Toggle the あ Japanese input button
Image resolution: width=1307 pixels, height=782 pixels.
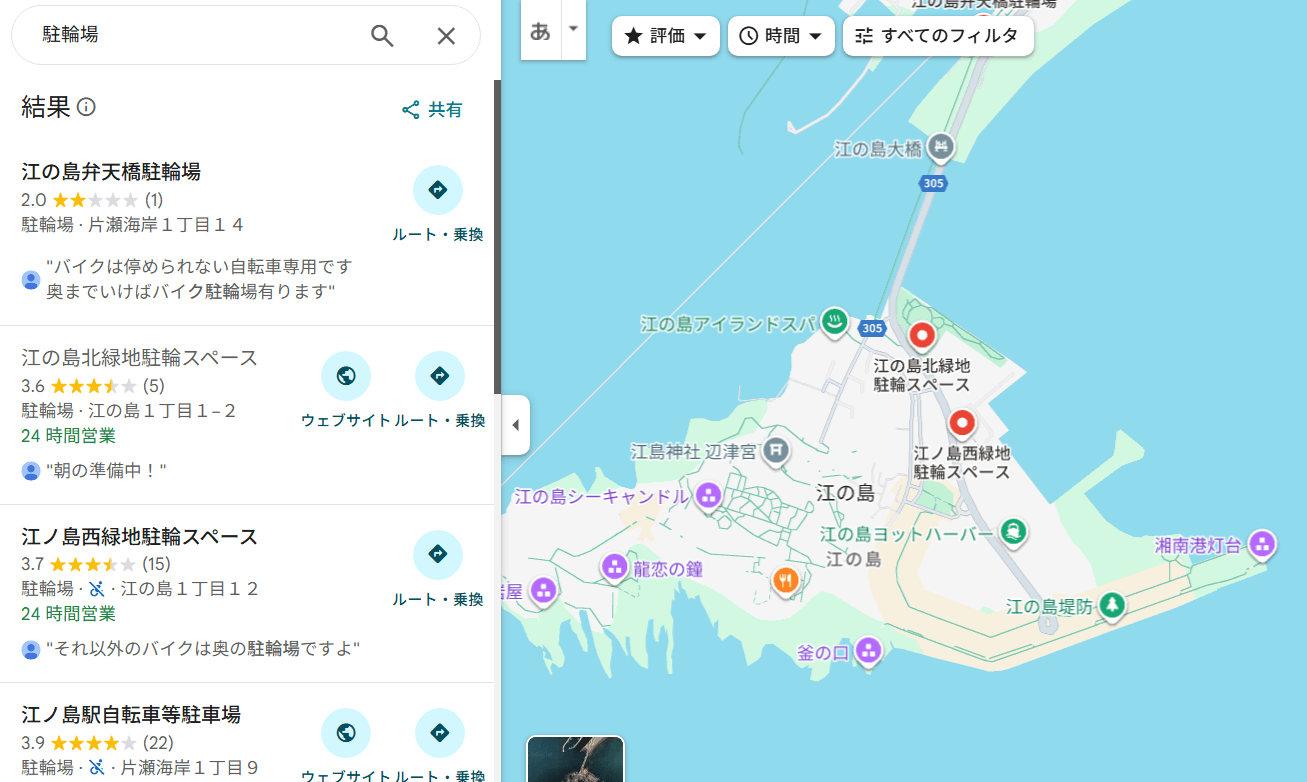click(540, 31)
